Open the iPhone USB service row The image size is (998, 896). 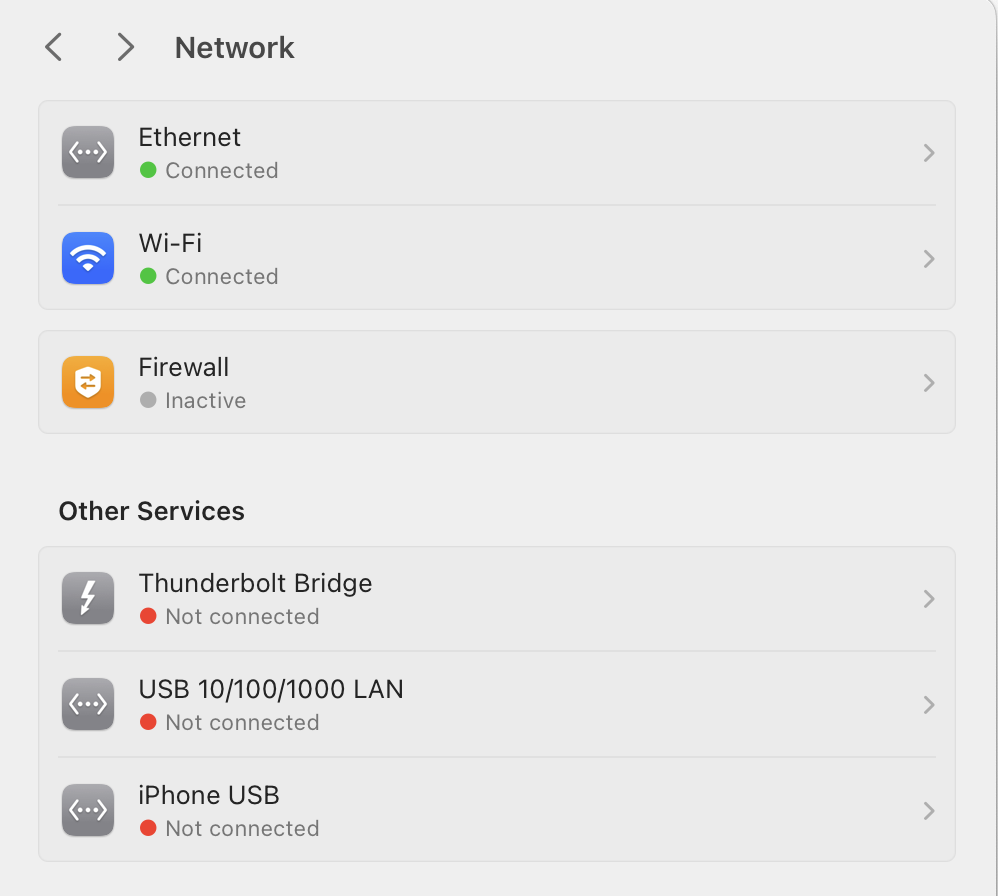pos(497,810)
